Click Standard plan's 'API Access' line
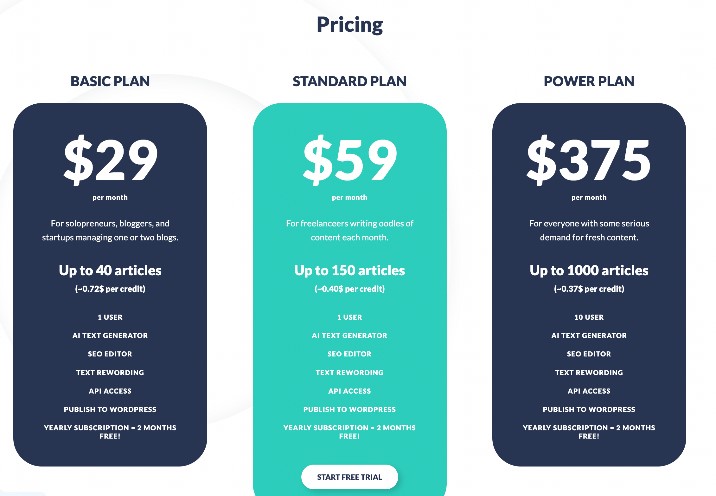The image size is (716, 496). pyautogui.click(x=349, y=391)
